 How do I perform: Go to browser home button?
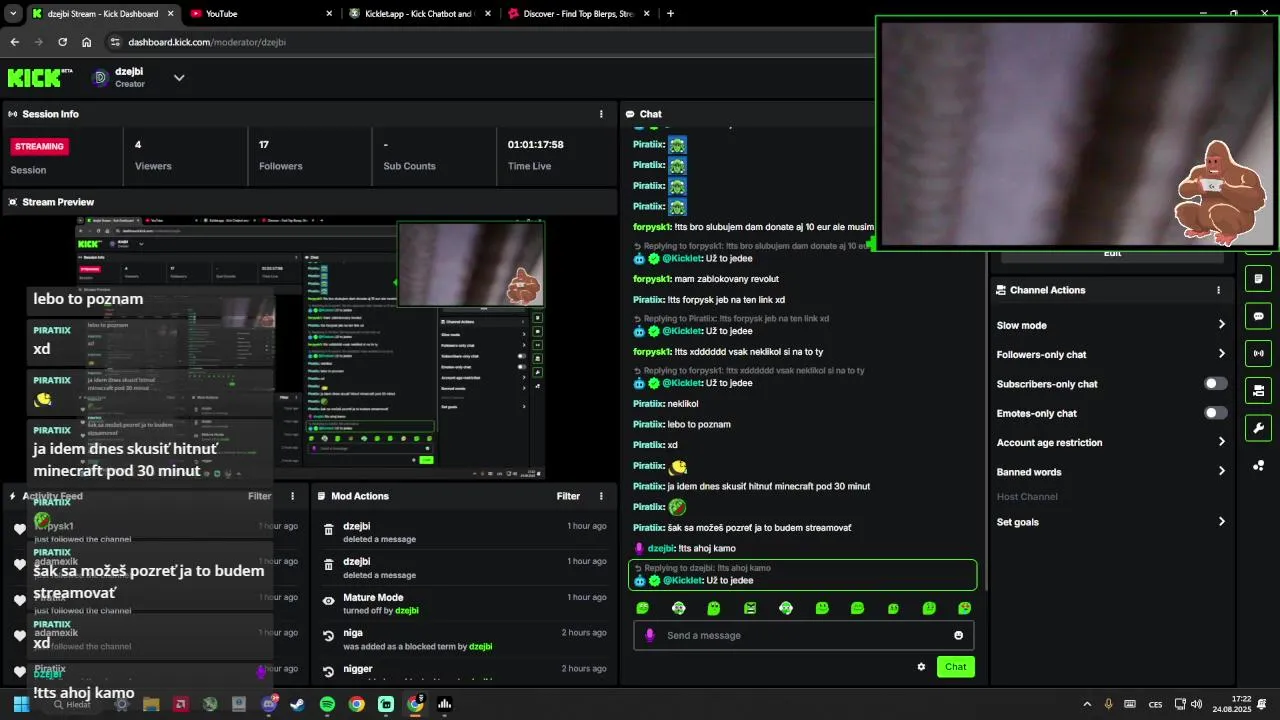pyautogui.click(x=87, y=42)
